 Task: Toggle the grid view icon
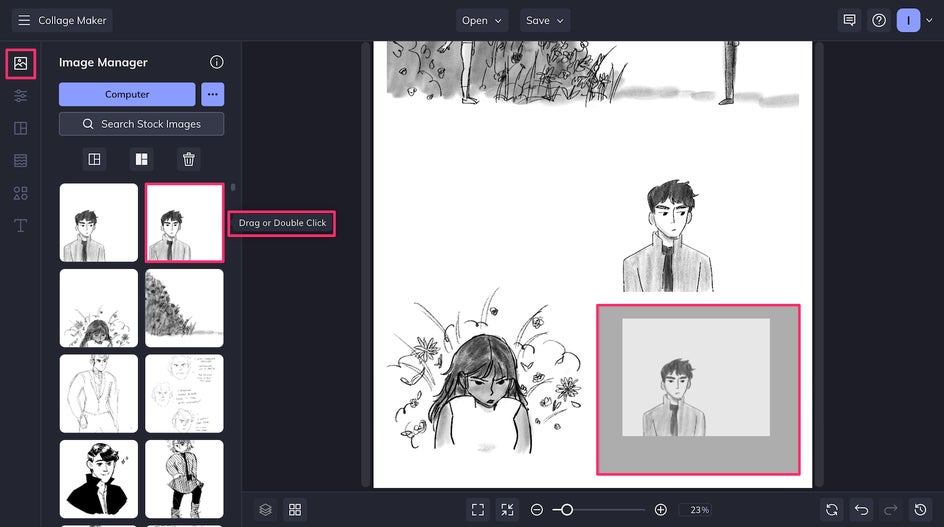[x=295, y=510]
